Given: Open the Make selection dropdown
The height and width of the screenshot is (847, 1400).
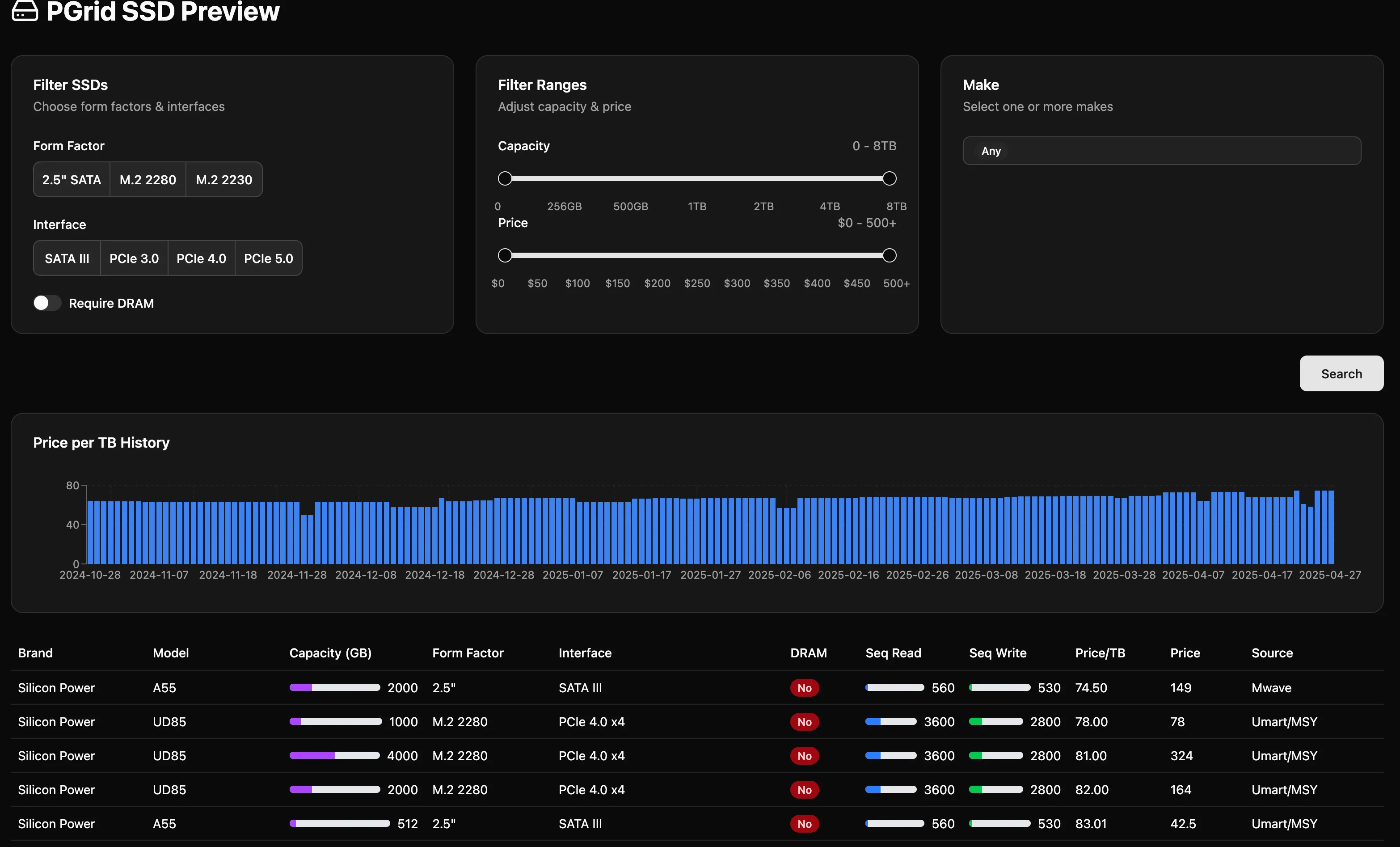Looking at the screenshot, I should coord(1161,151).
